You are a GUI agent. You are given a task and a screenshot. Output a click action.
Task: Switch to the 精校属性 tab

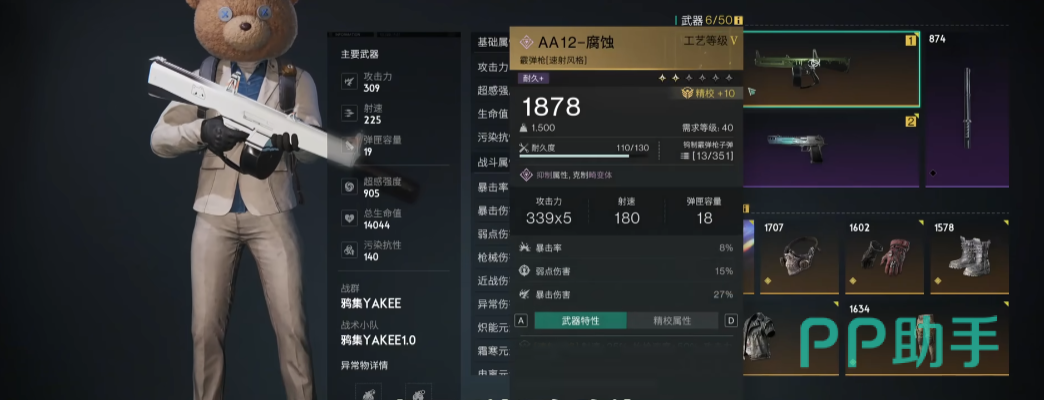[x=672, y=321]
